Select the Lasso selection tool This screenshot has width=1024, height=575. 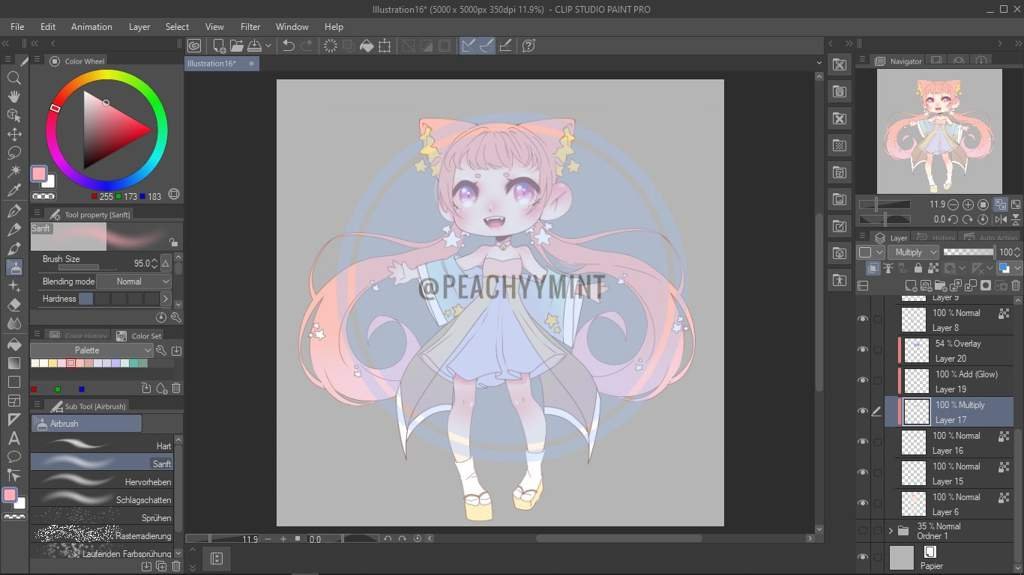[14, 153]
